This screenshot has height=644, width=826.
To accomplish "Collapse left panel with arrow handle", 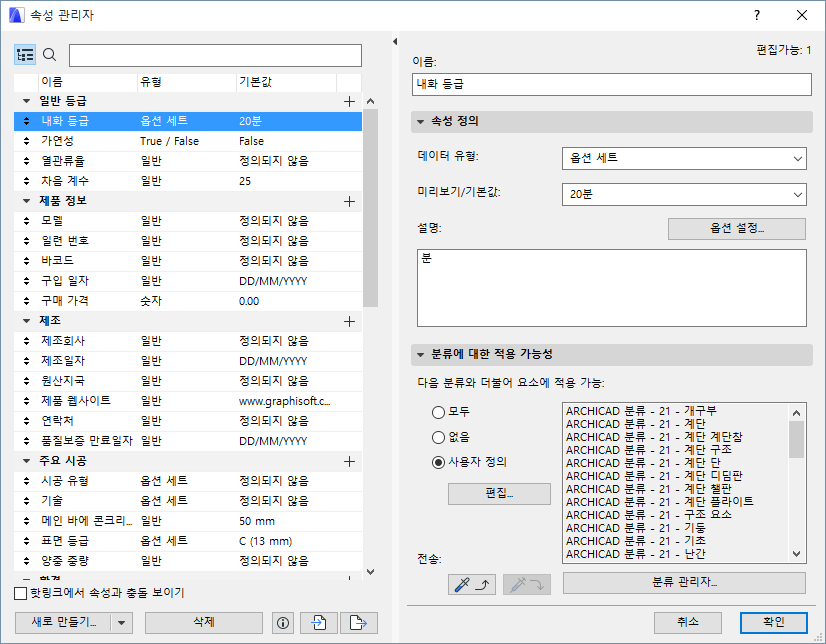I will point(395,41).
